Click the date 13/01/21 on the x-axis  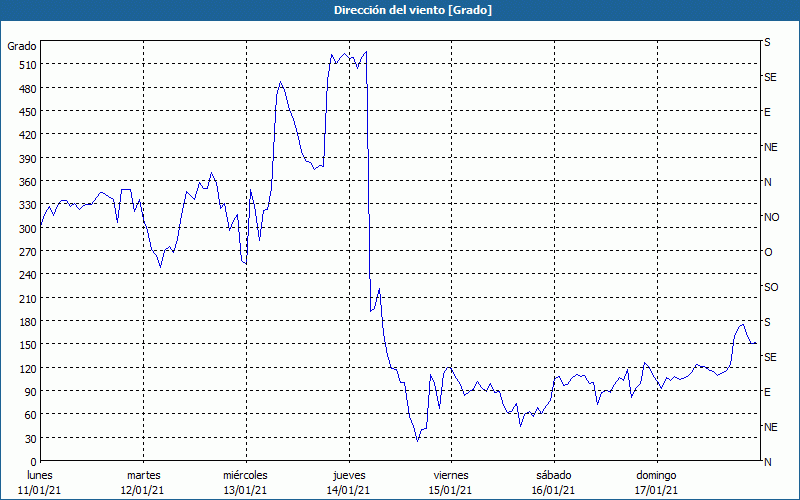click(245, 490)
